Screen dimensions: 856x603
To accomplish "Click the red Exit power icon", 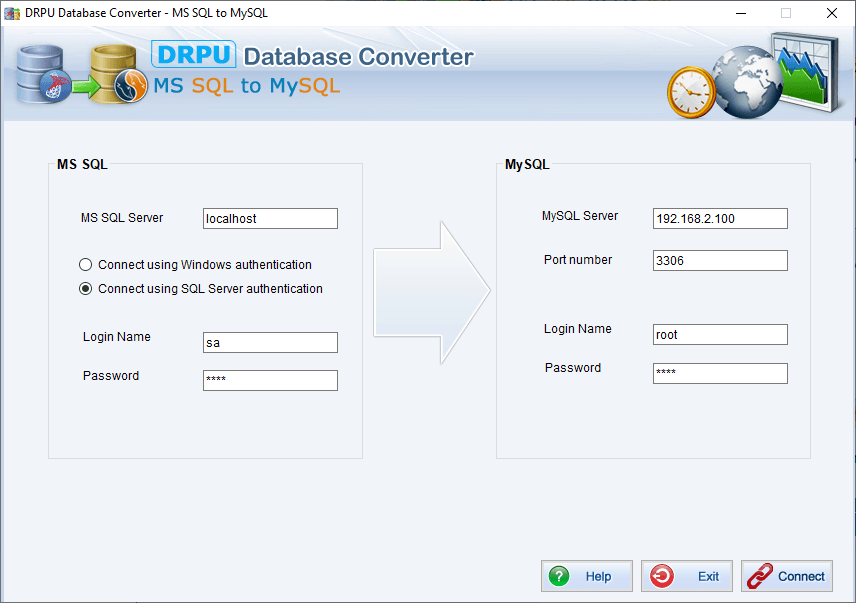I will click(x=662, y=576).
